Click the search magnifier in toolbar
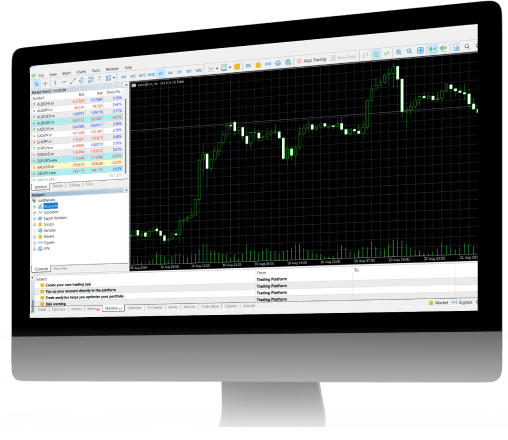508x440 pixels. 467,46
